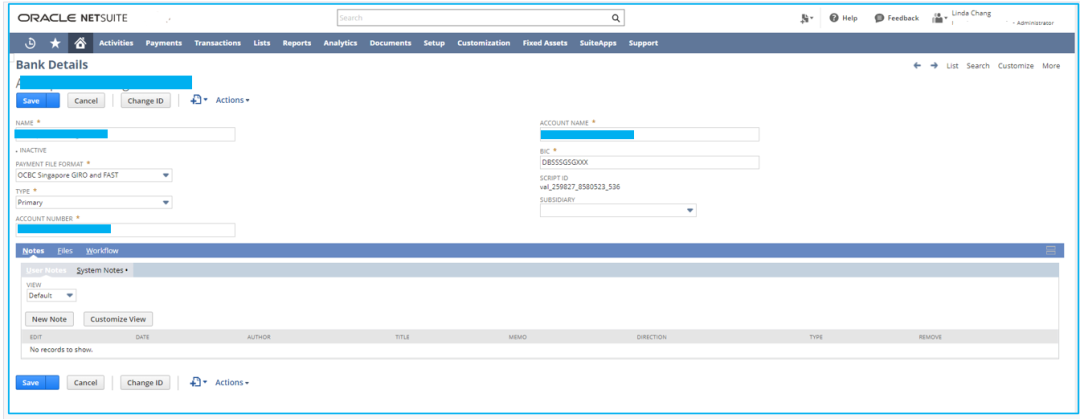Click the More link
This screenshot has height=419, width=1080.
[x=1051, y=66]
